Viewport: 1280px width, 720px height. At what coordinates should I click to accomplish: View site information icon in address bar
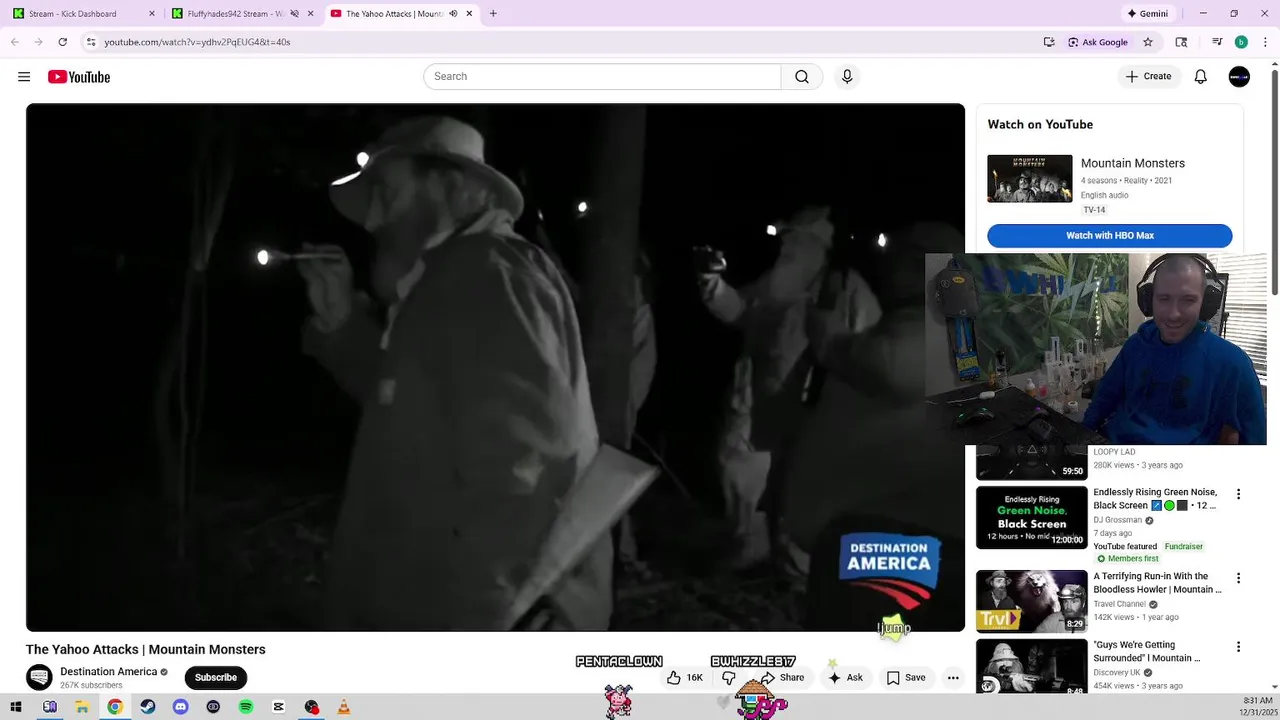coord(91,42)
